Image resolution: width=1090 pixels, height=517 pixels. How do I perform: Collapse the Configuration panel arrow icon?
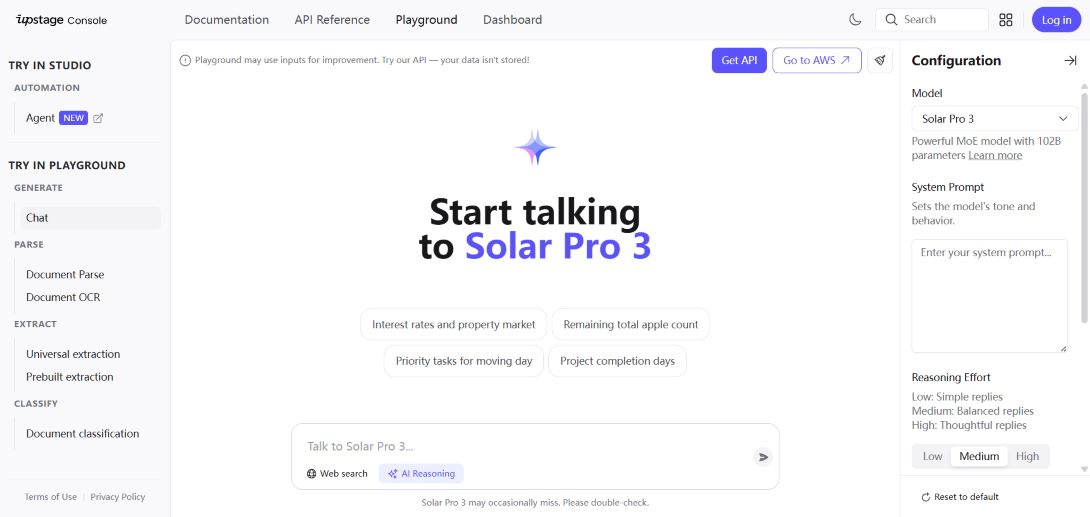coord(1070,60)
